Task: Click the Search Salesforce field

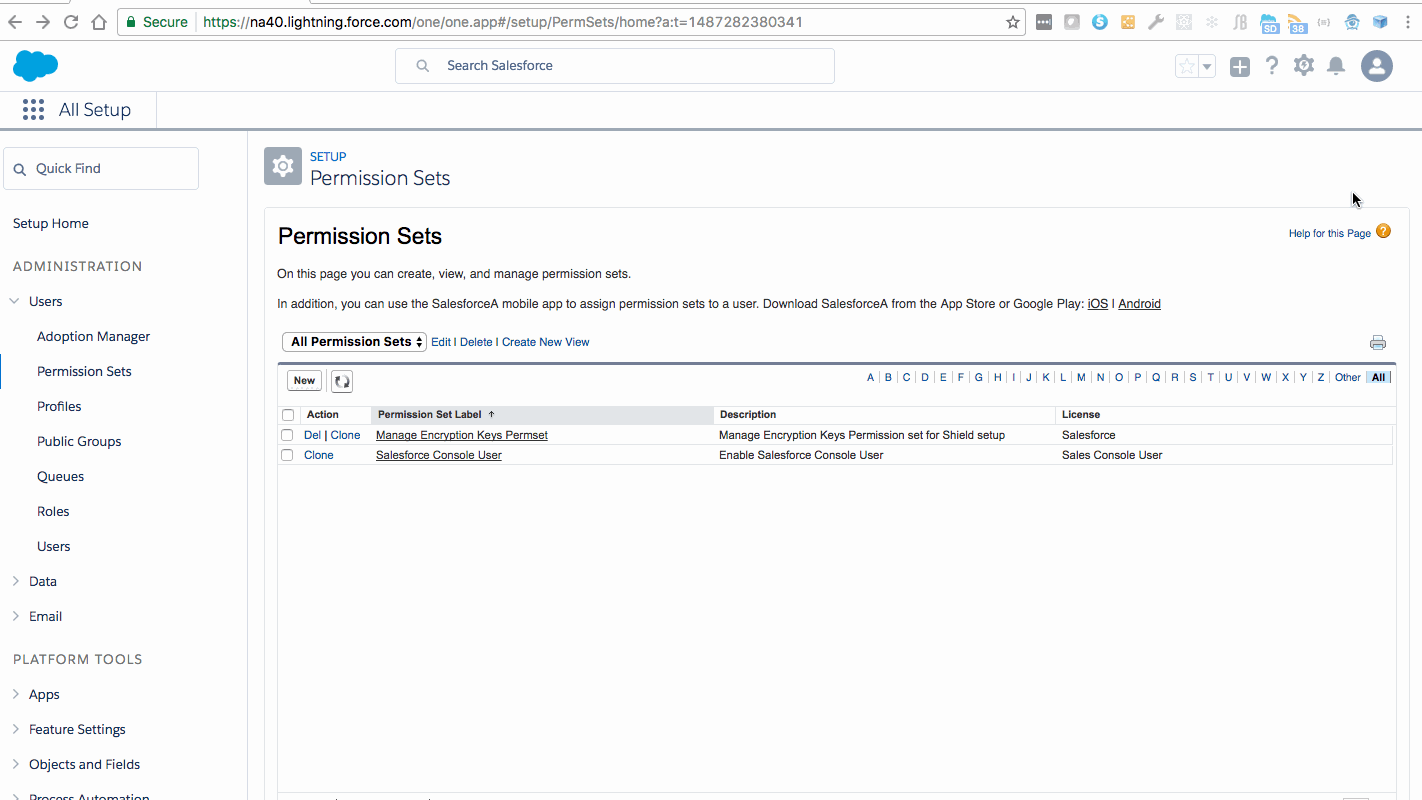Action: 615,66
